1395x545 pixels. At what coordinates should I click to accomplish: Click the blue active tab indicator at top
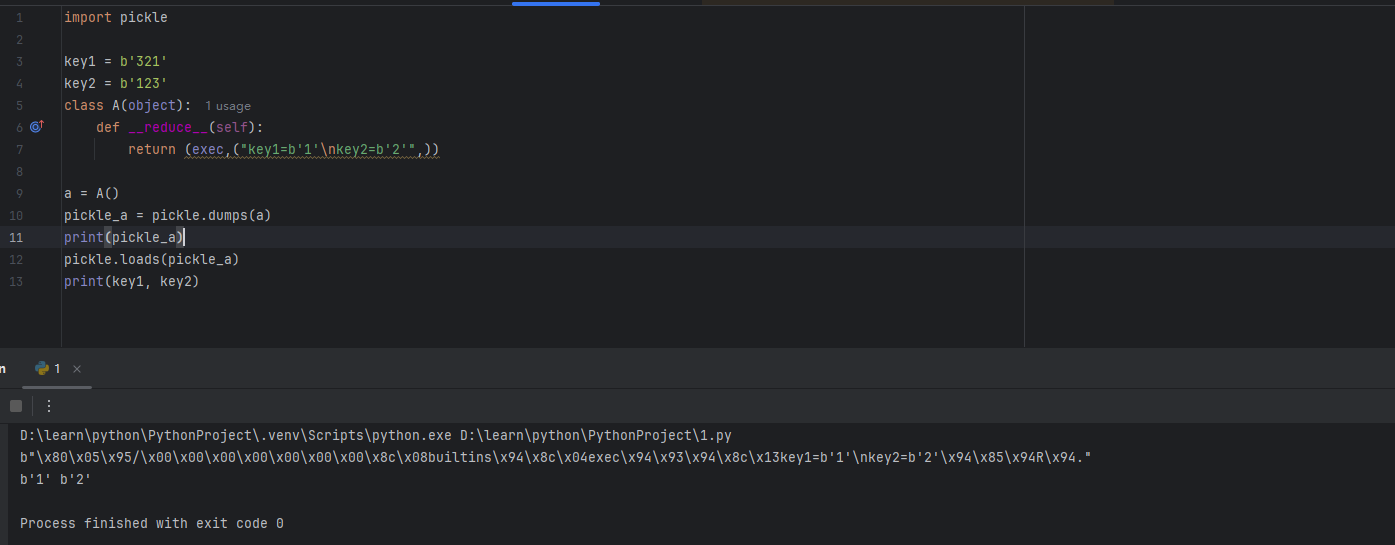click(x=556, y=3)
